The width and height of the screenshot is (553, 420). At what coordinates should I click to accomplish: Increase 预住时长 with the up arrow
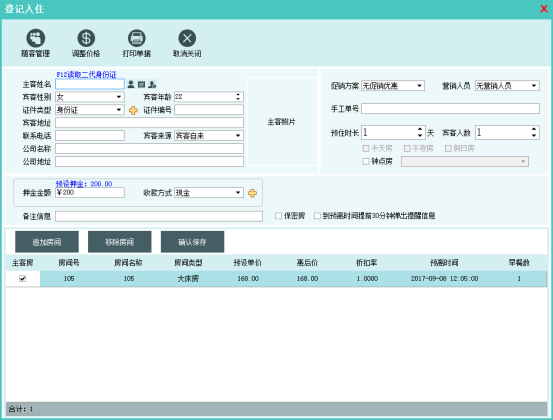(420, 129)
